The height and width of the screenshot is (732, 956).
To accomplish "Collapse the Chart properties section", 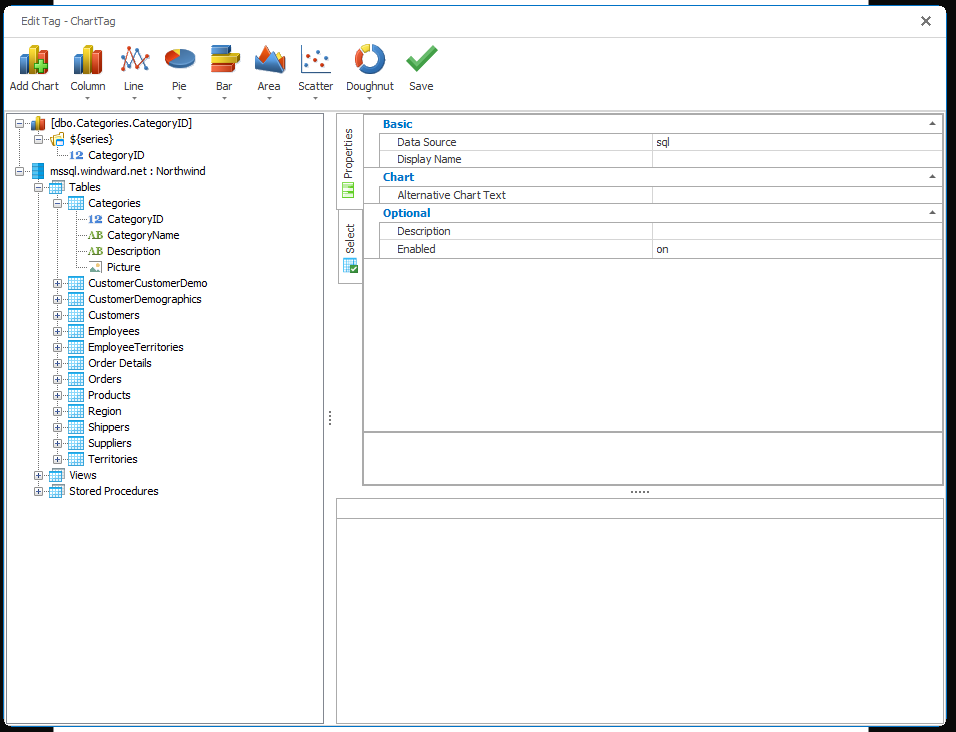I will (x=932, y=177).
